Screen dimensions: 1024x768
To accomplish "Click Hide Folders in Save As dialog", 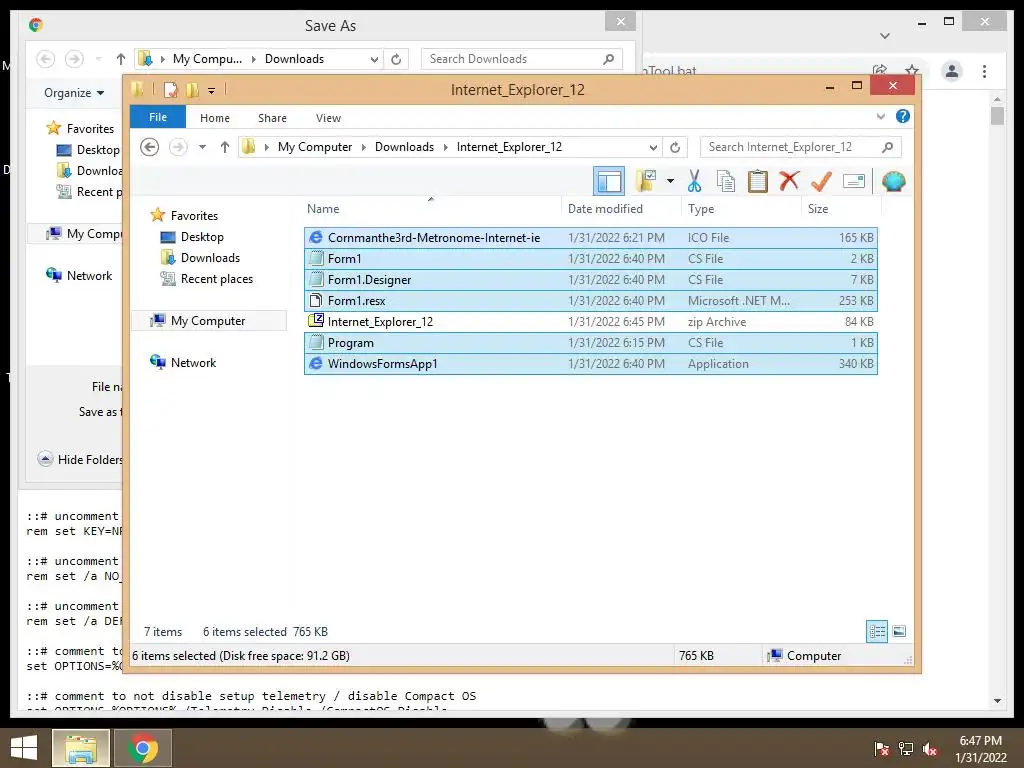I will 80,459.
